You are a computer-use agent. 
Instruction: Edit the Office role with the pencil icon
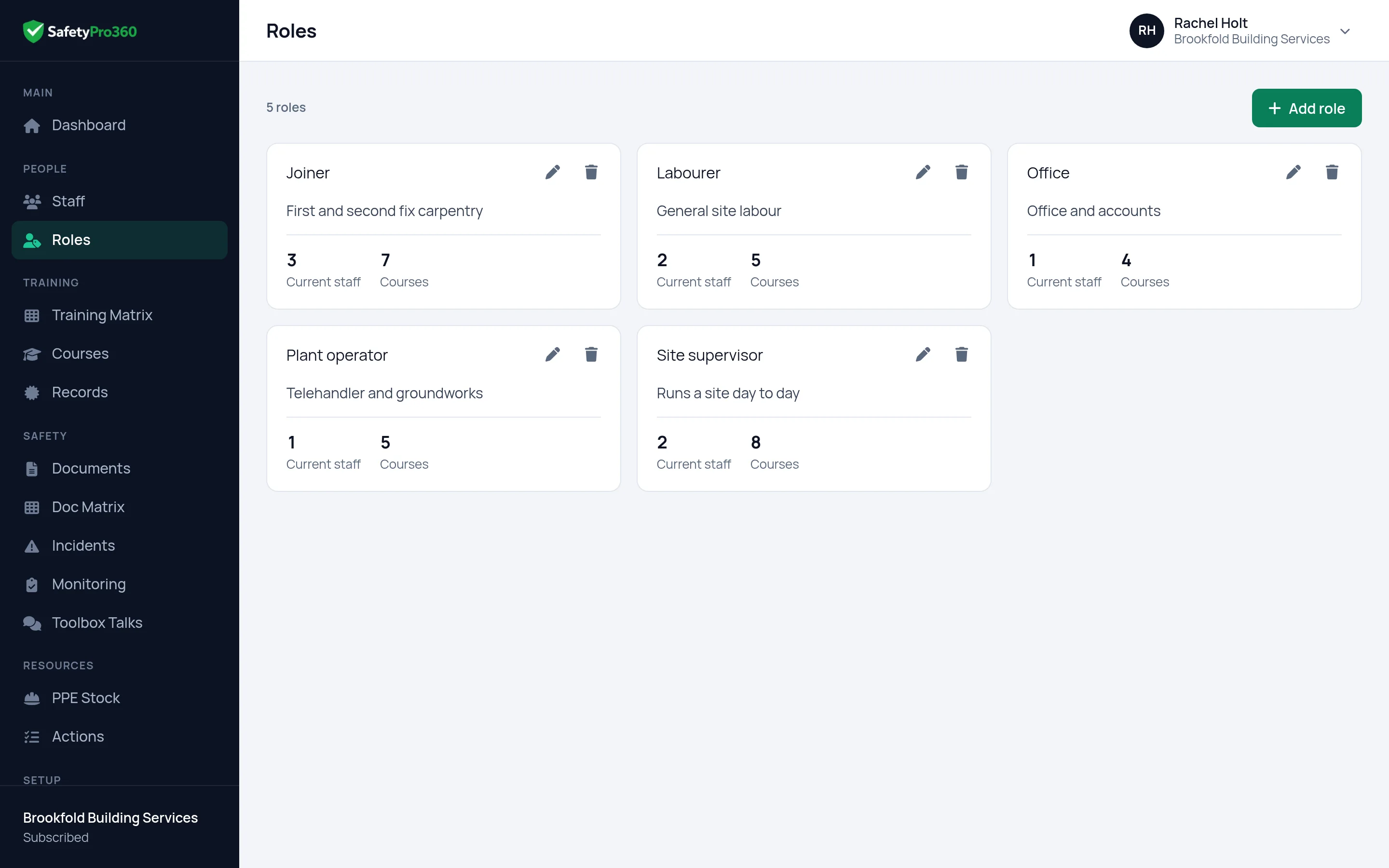point(1293,172)
